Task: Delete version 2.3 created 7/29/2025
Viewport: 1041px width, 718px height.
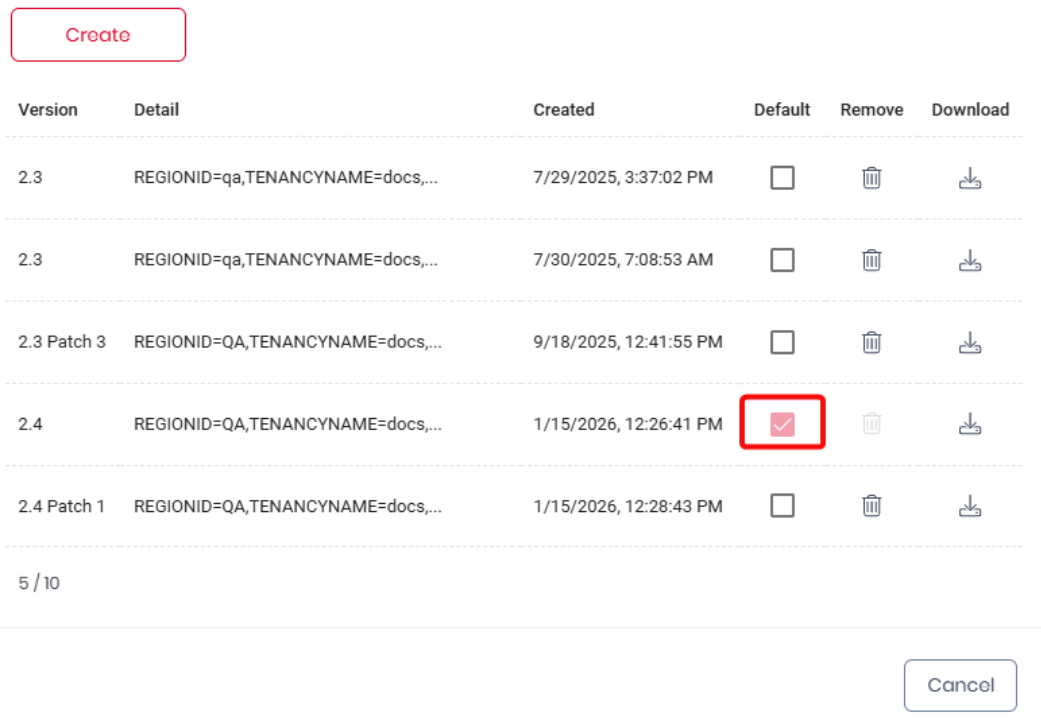Action: 871,178
